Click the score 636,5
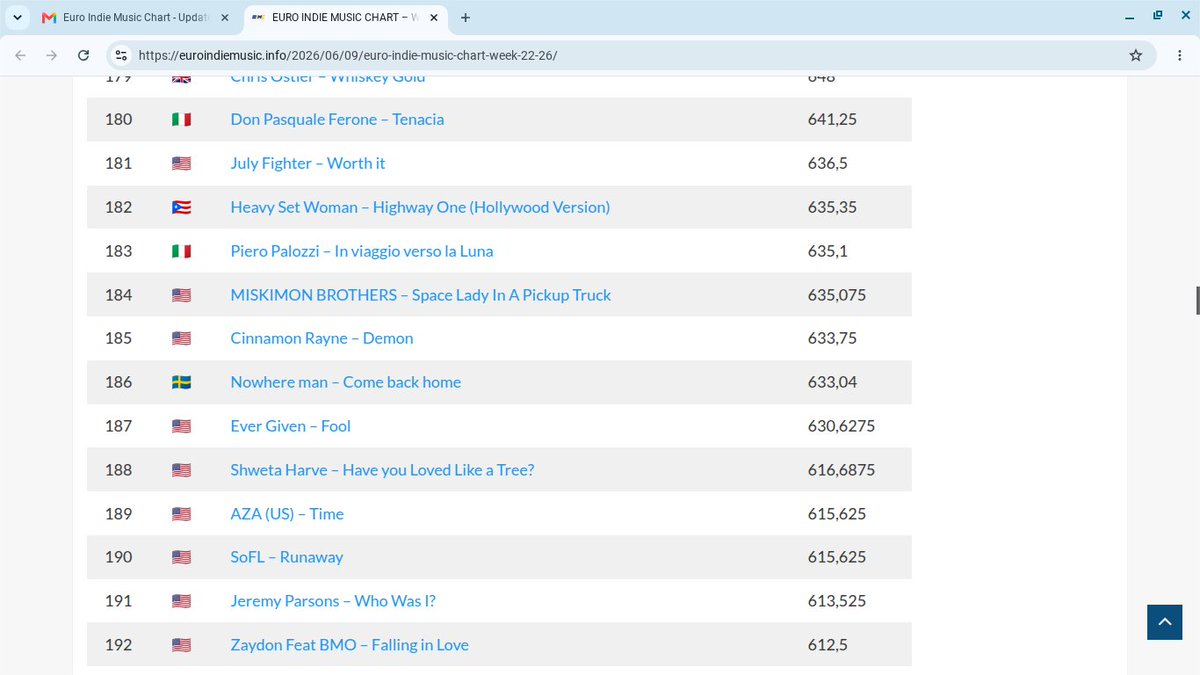 pos(828,163)
